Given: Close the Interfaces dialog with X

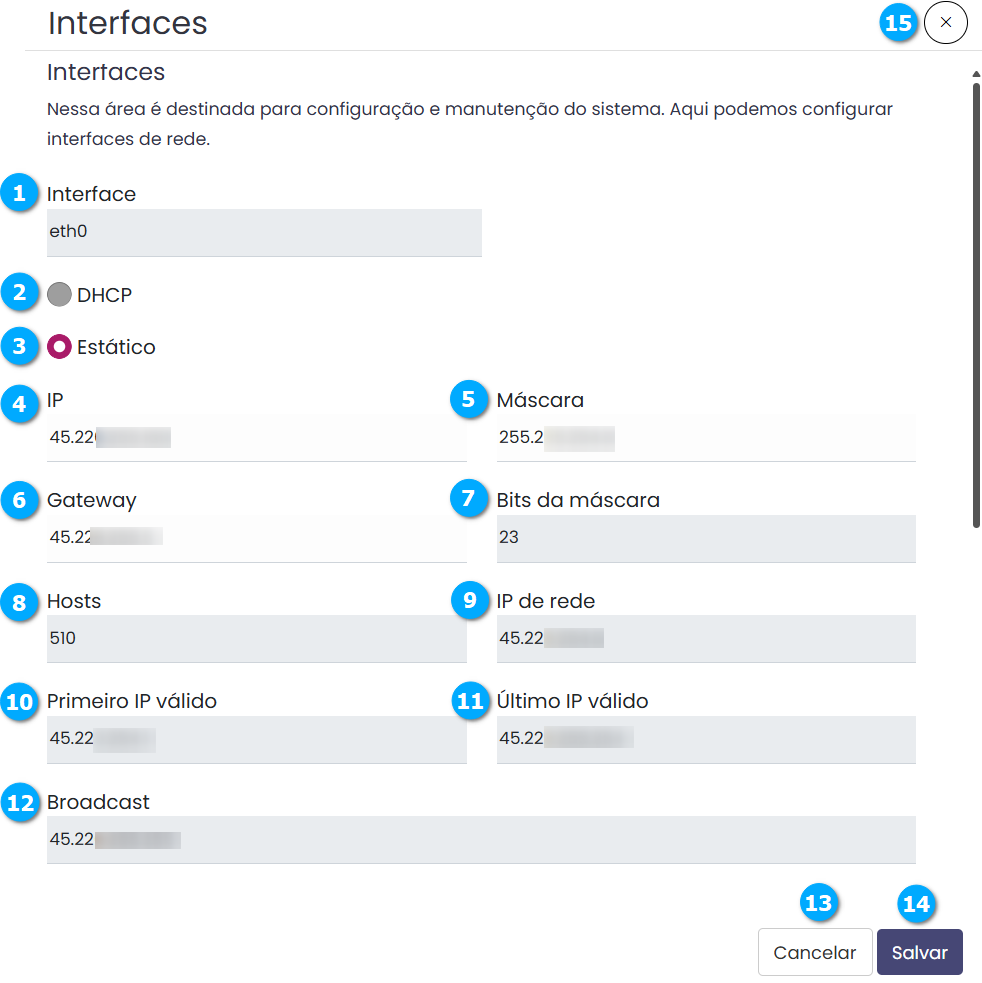Looking at the screenshot, I should (946, 22).
